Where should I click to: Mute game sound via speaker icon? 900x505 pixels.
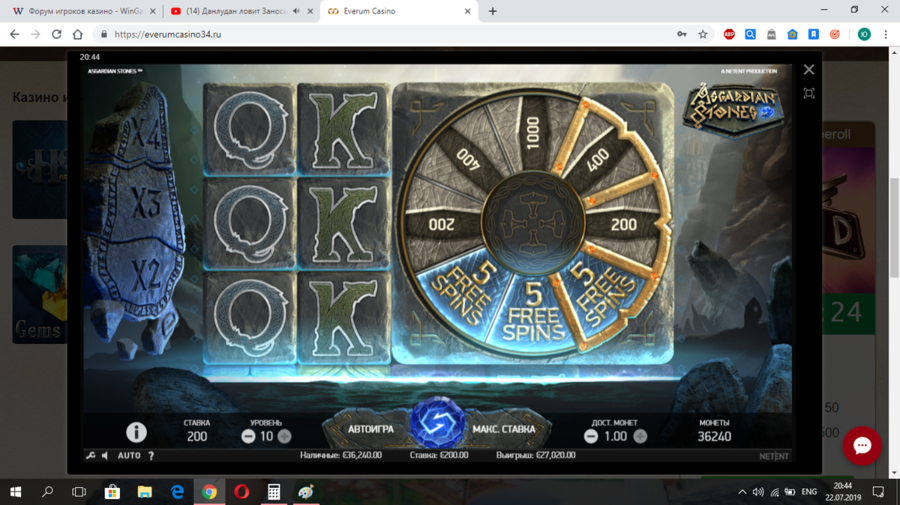click(x=104, y=456)
